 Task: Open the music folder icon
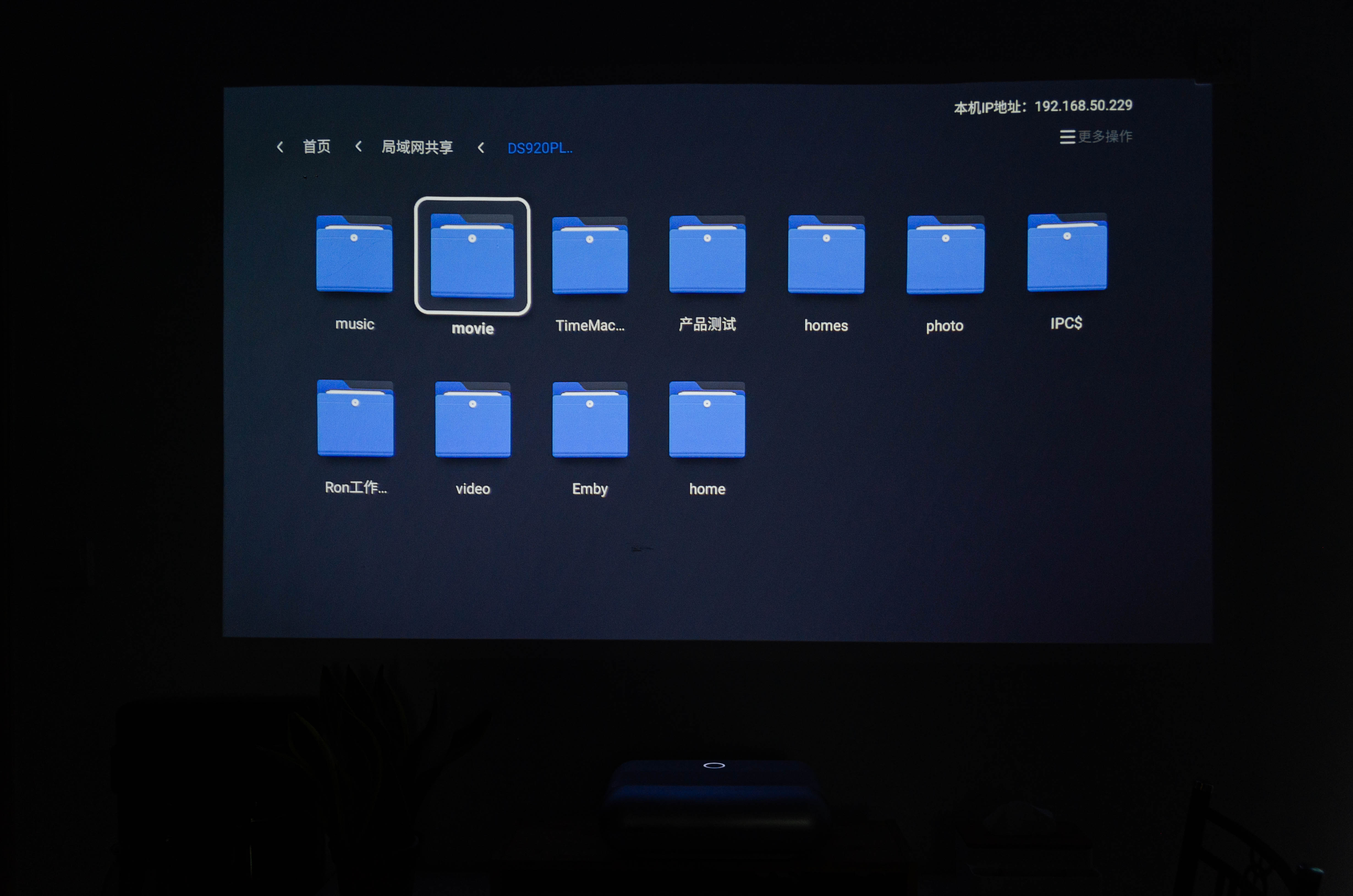(354, 254)
